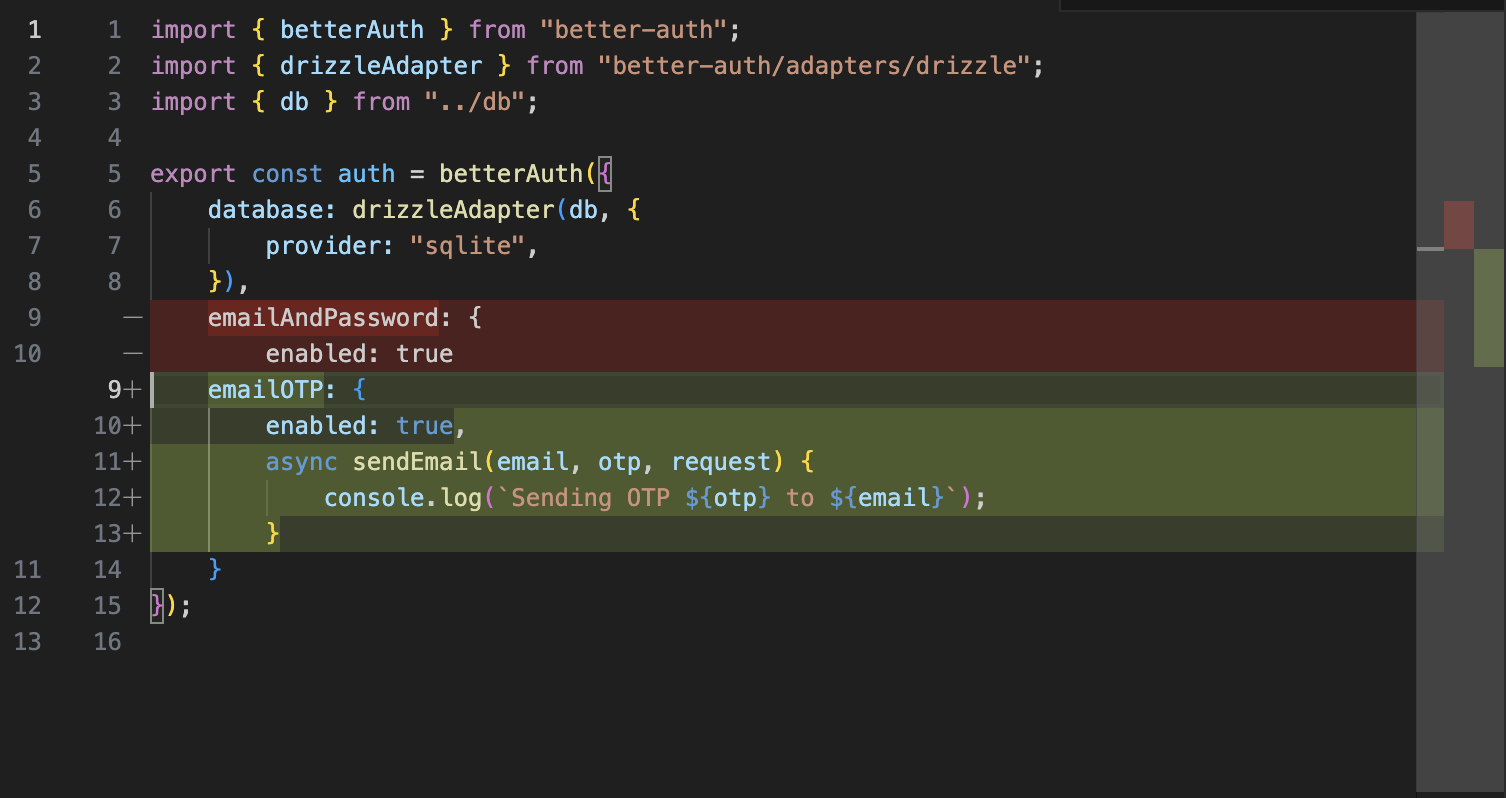The image size is (1506, 798).
Task: Click the "better-auth/adapters/drizzle" string
Action: pyautogui.click(x=815, y=66)
